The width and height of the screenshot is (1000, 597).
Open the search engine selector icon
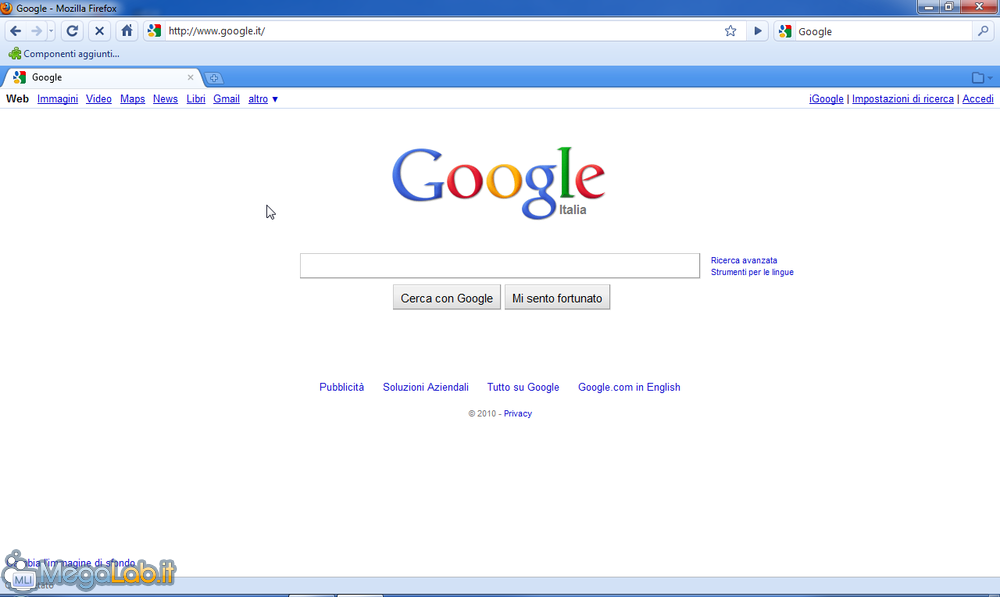(x=785, y=31)
